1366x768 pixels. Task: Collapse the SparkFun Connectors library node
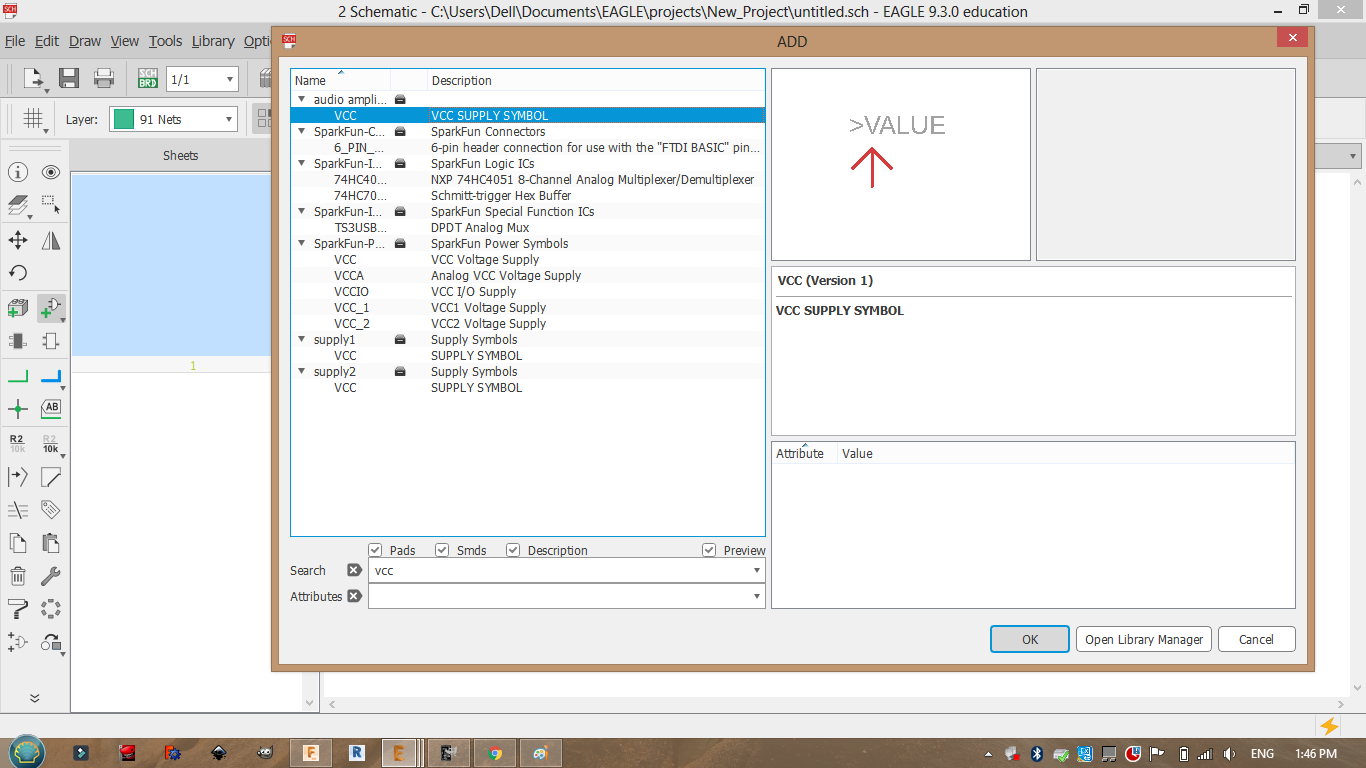point(301,131)
